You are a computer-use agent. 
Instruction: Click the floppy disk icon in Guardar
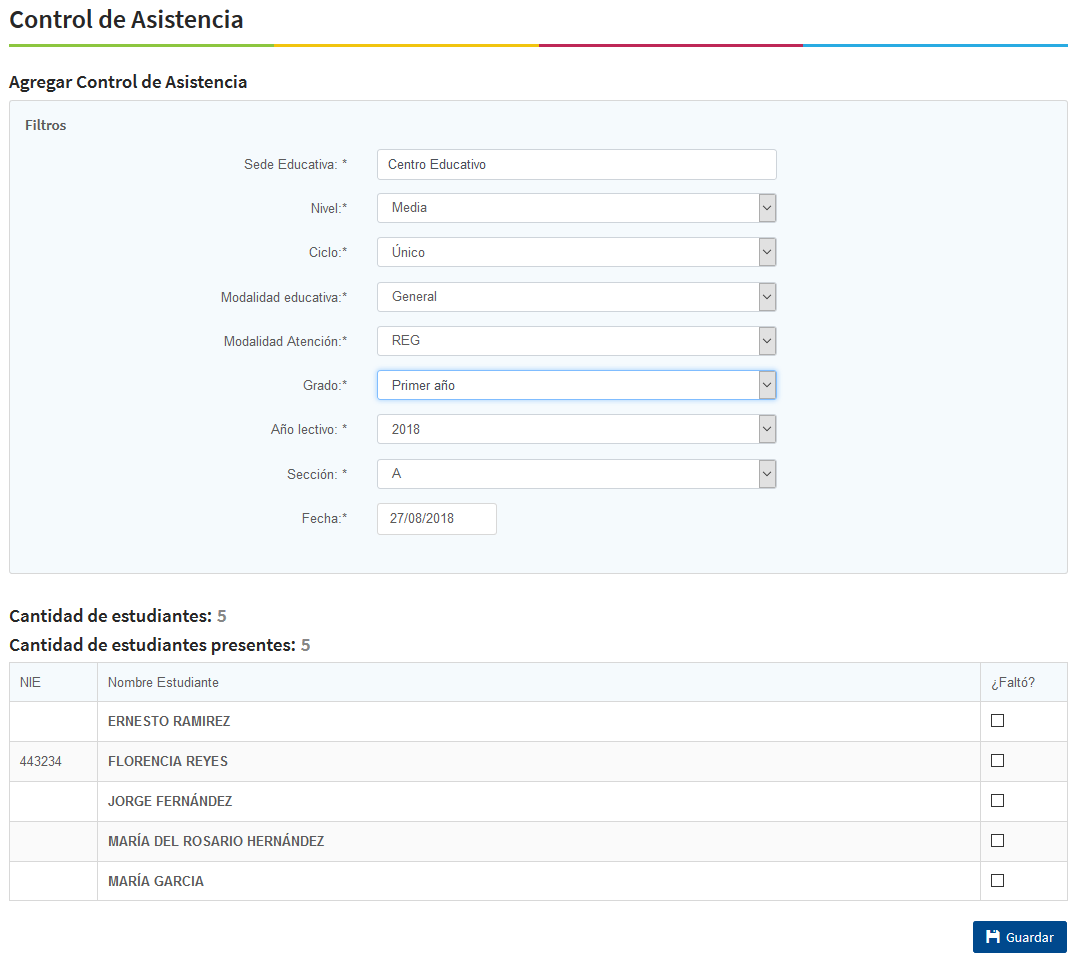[x=993, y=937]
